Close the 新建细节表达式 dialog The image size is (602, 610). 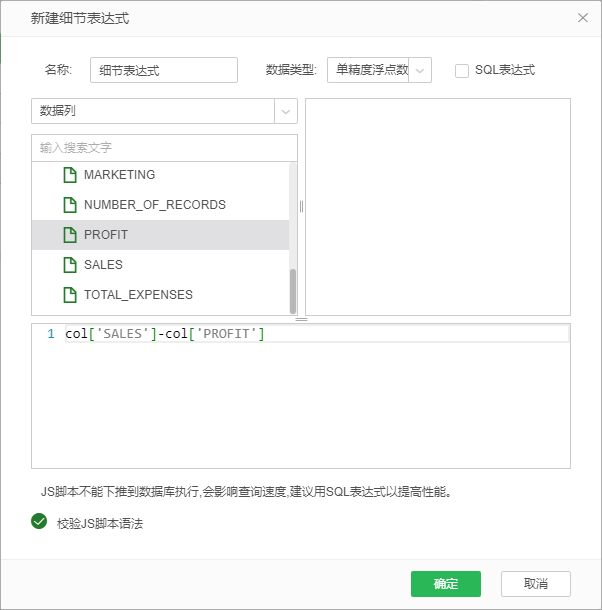coord(583,18)
